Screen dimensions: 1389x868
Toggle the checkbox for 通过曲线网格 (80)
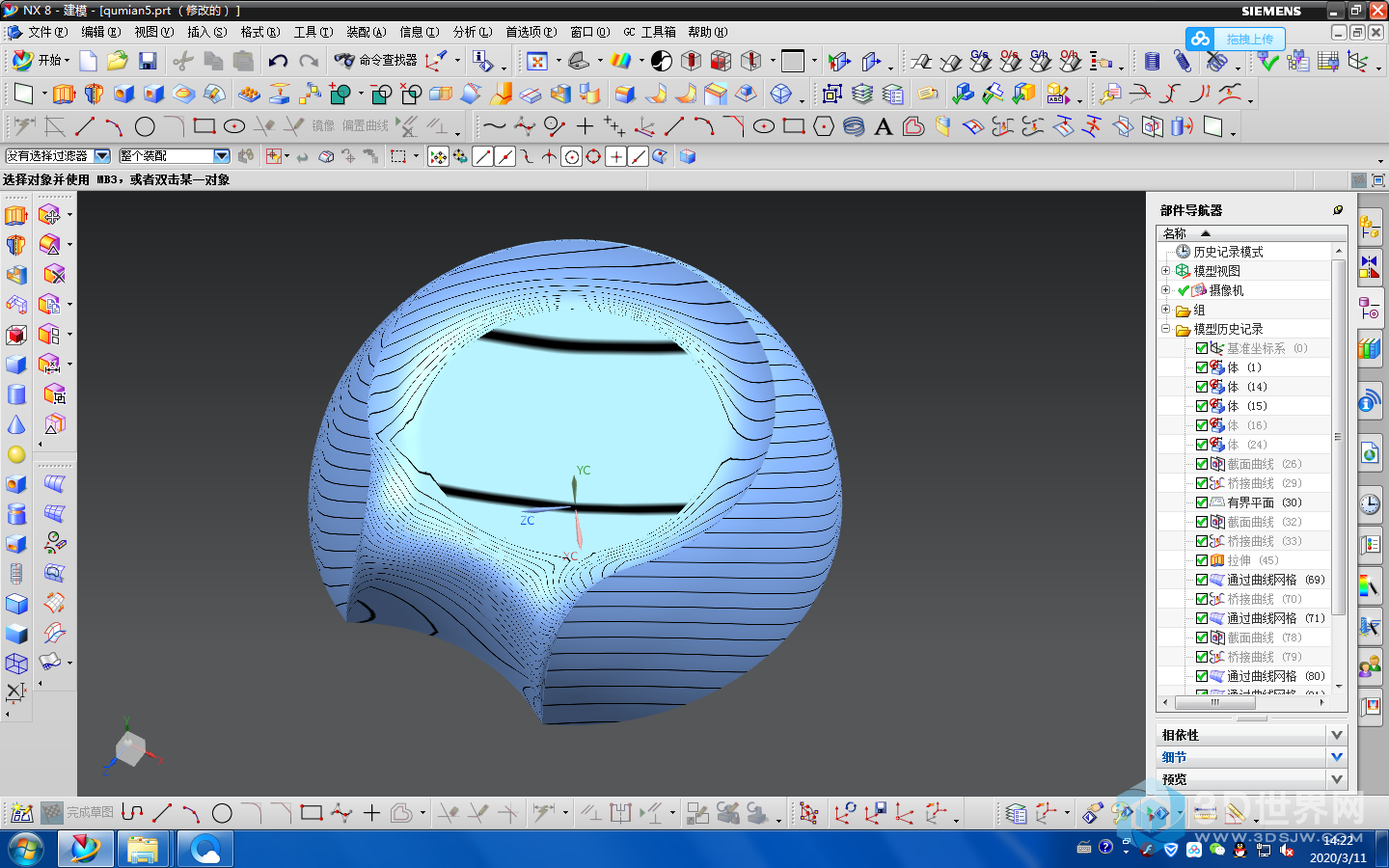(x=1202, y=676)
